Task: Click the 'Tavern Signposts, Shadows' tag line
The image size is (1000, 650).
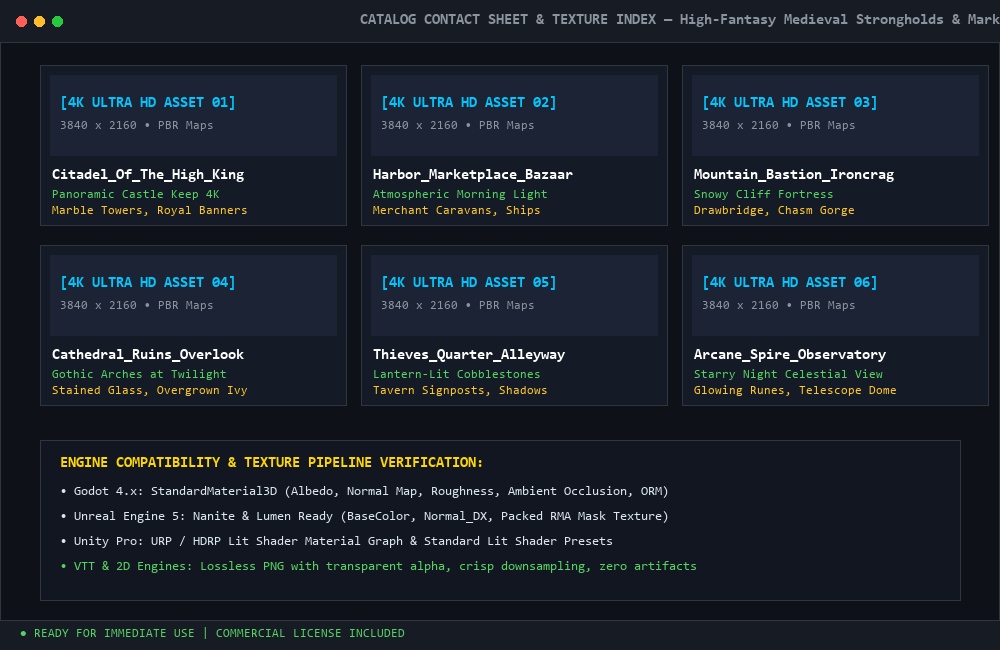Action: point(460,390)
